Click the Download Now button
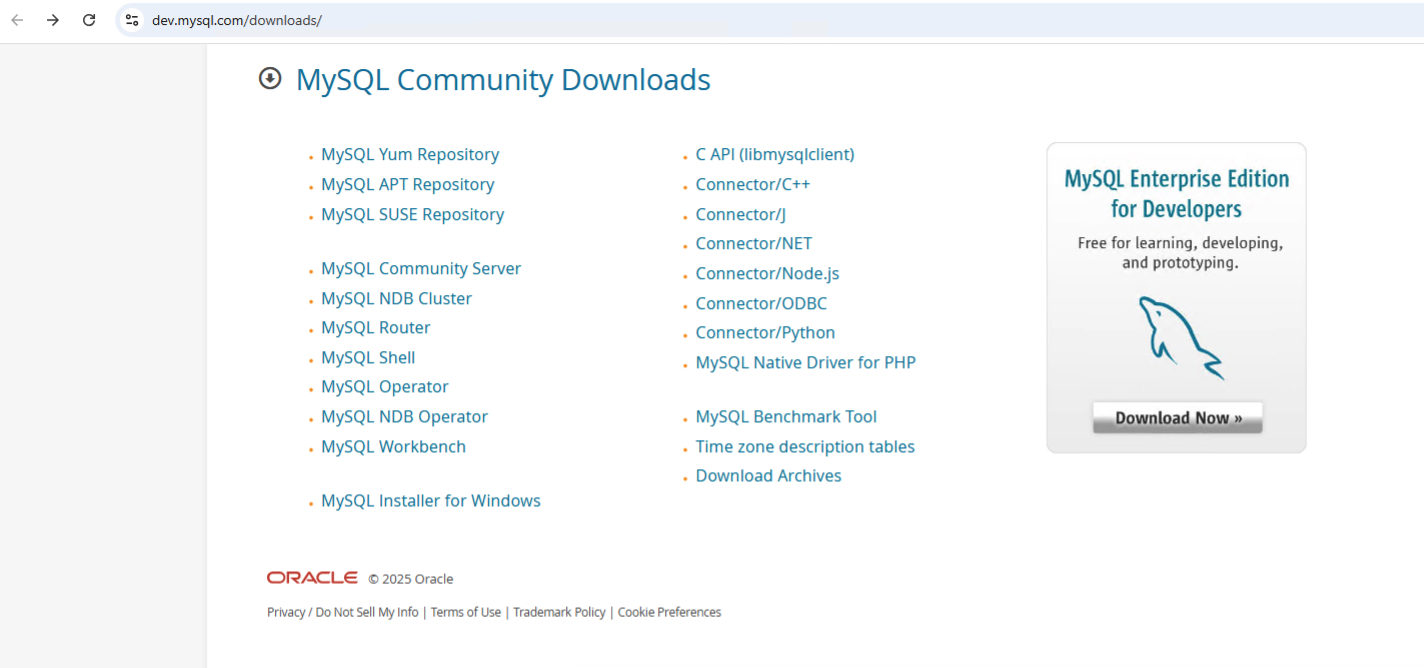 point(1177,417)
